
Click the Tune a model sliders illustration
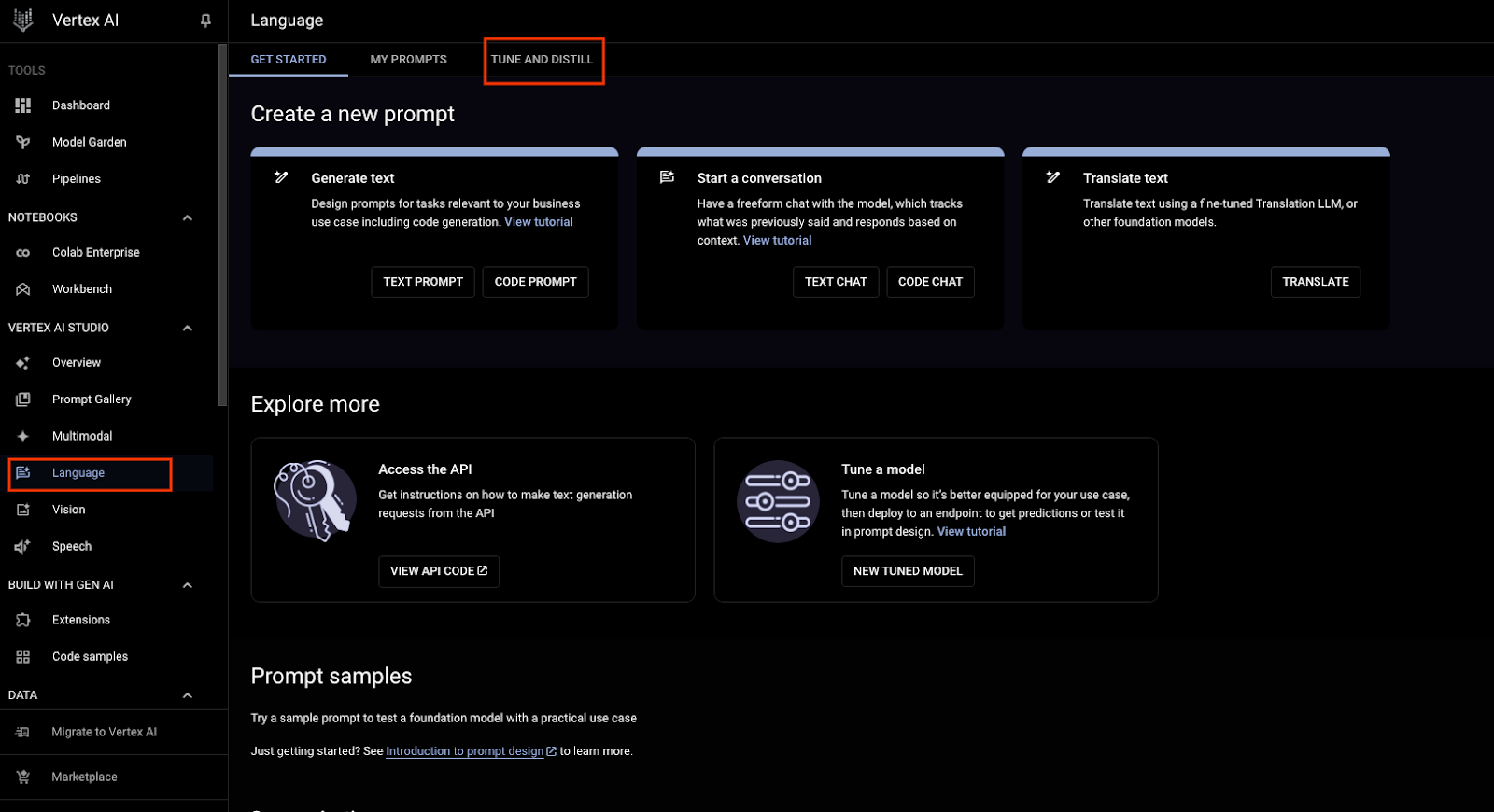(x=778, y=501)
